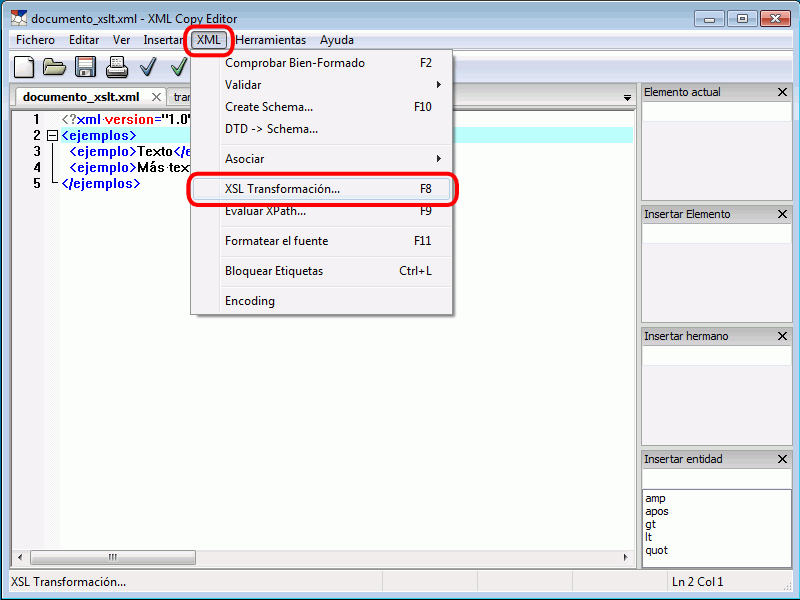Screen dimensions: 800x600
Task: Choose Formatear el fuente
Action: (322, 241)
